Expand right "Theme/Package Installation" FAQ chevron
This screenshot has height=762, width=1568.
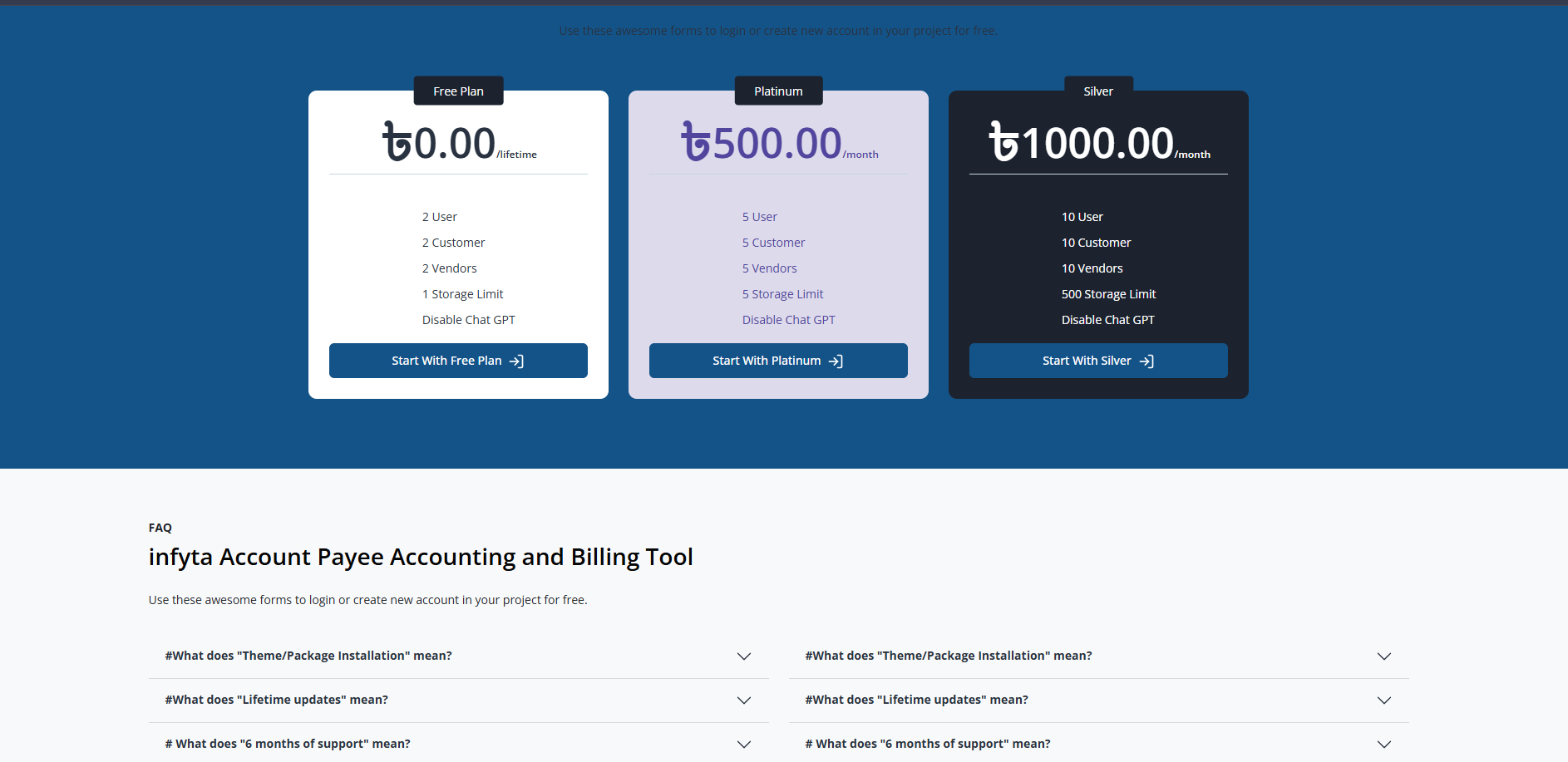coord(1383,656)
